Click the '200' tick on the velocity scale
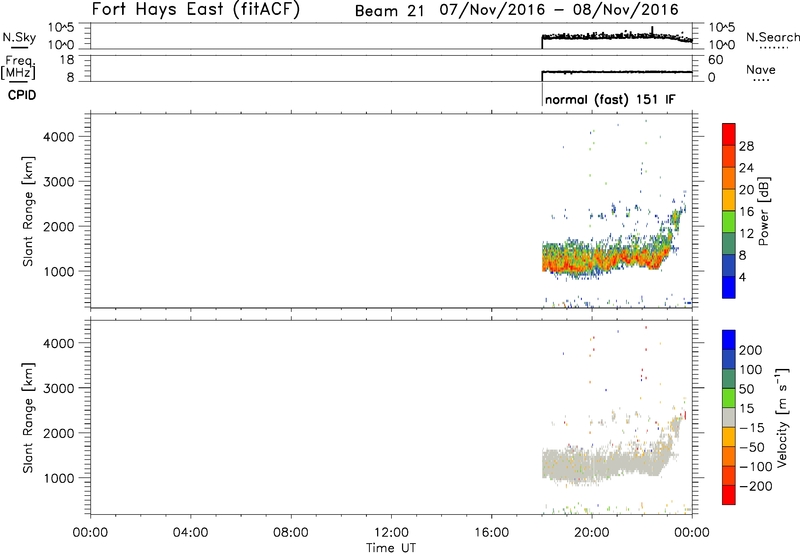 click(x=751, y=350)
